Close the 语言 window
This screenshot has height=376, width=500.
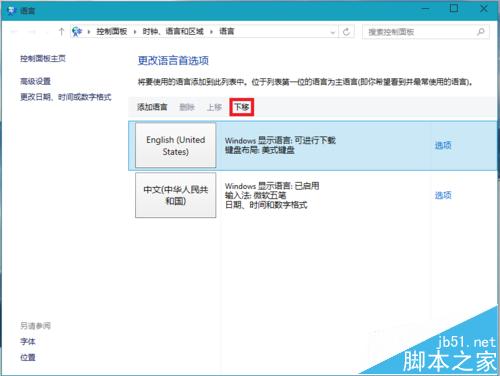click(484, 9)
